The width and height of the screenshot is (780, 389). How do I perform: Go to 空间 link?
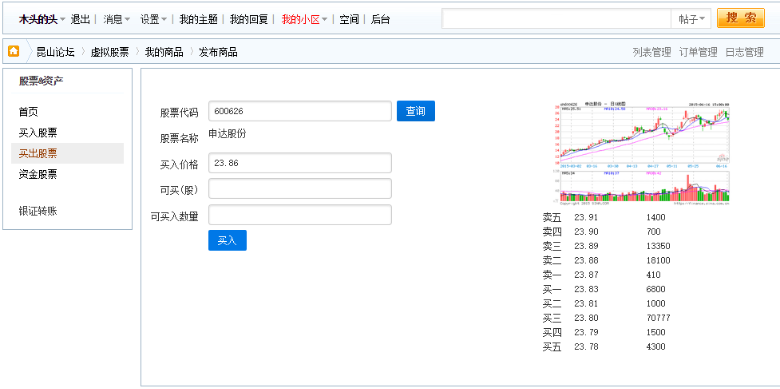pyautogui.click(x=349, y=20)
